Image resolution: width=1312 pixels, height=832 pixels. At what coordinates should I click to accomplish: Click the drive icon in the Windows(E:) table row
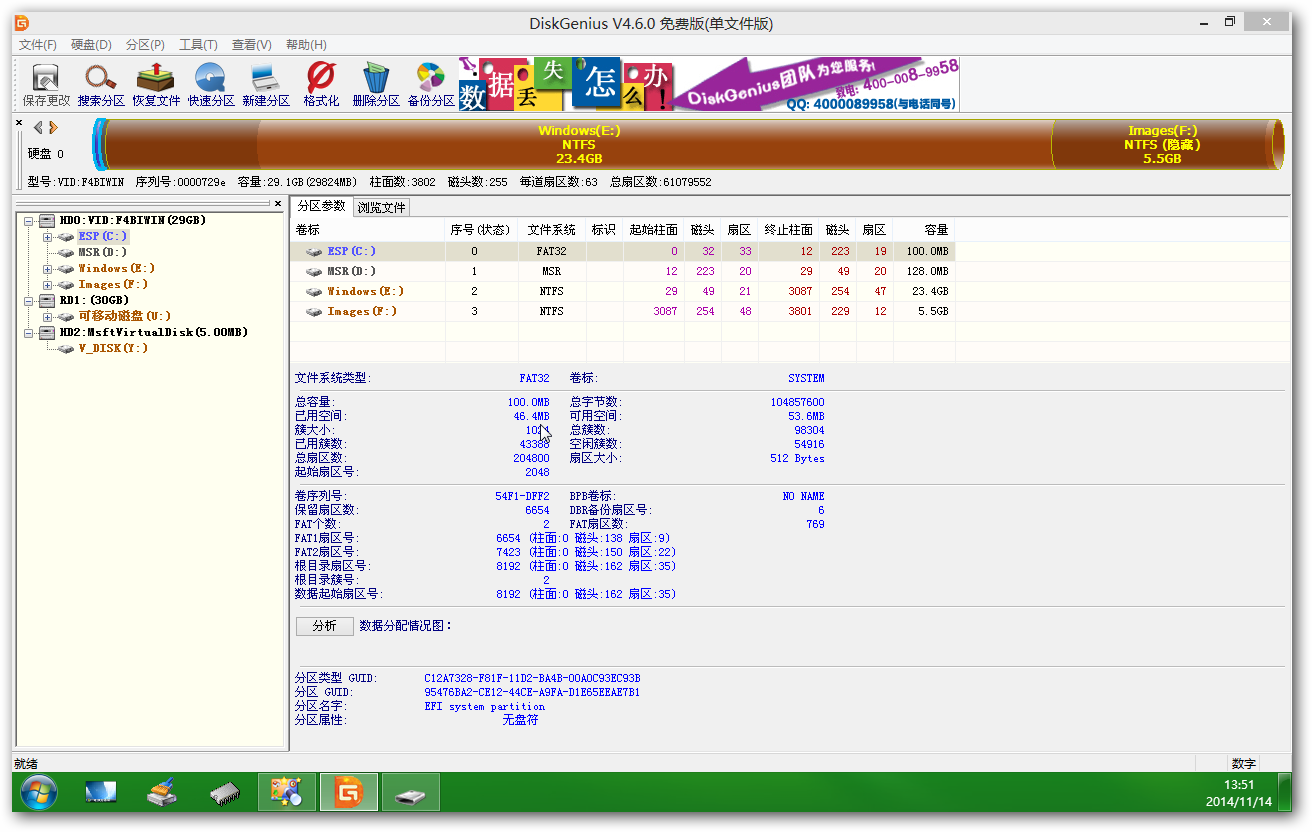pos(314,292)
